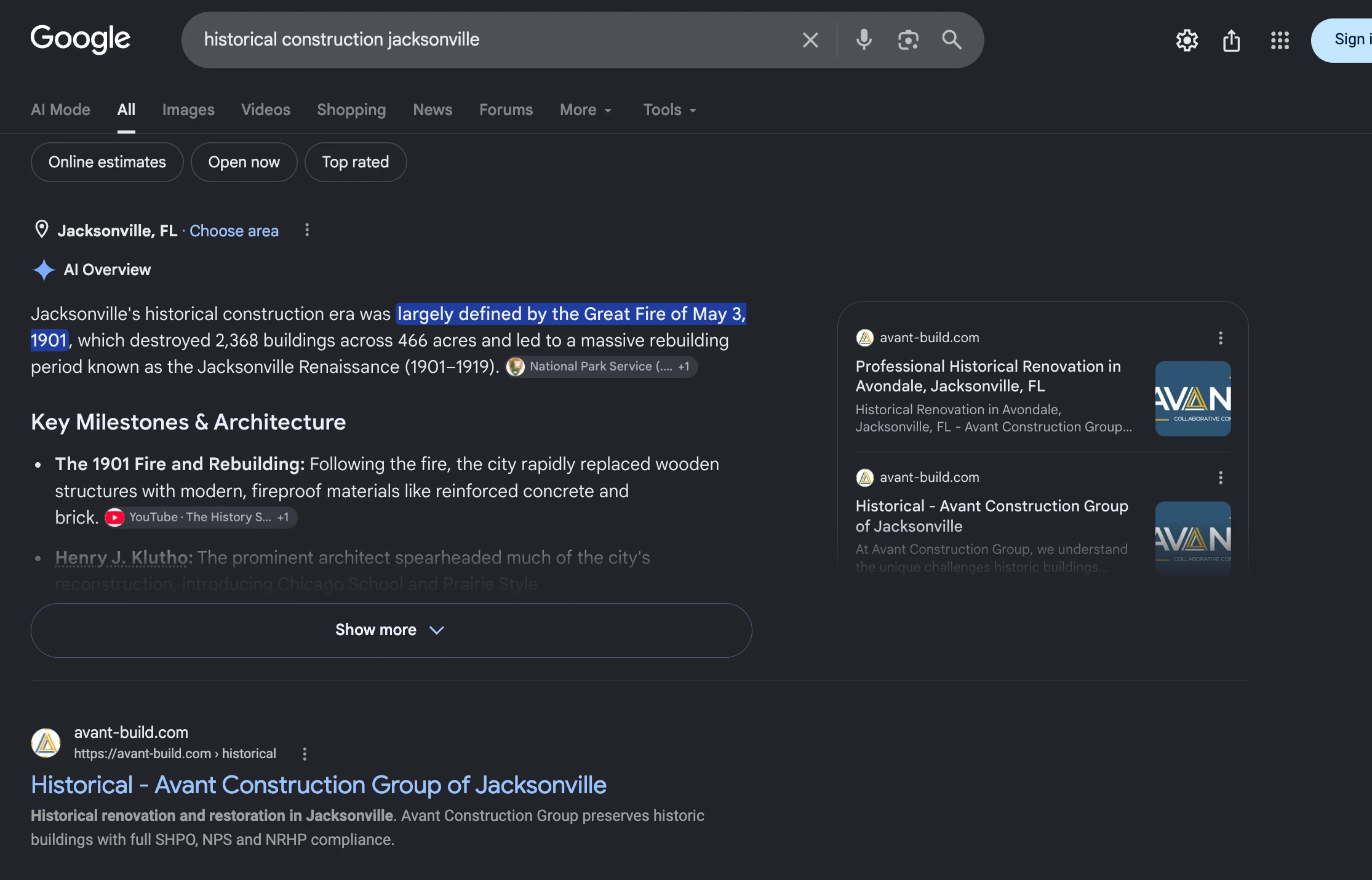Switch to the News tab
This screenshot has height=880, width=1372.
click(x=433, y=110)
